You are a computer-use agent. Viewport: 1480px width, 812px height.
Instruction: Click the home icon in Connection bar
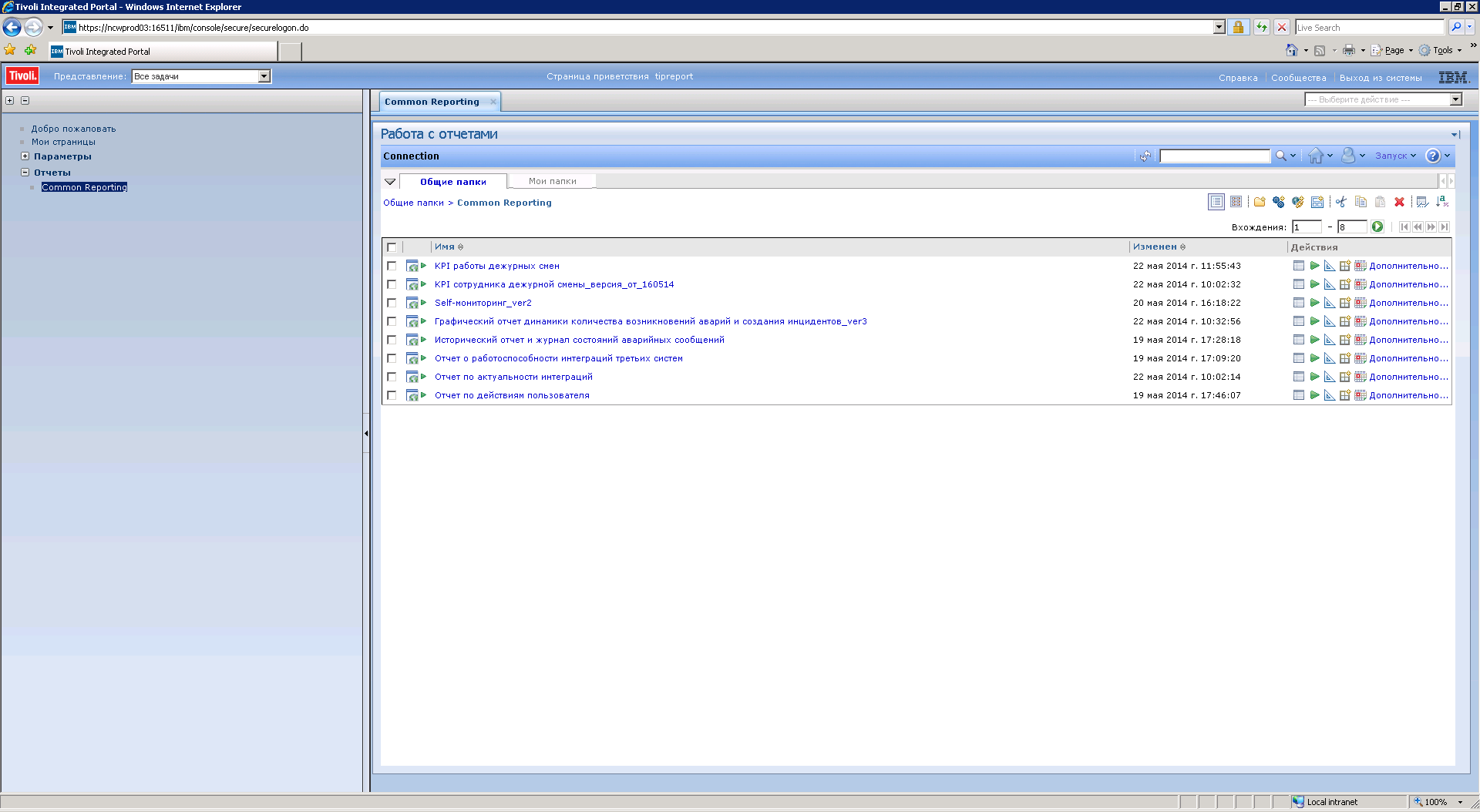click(1316, 156)
